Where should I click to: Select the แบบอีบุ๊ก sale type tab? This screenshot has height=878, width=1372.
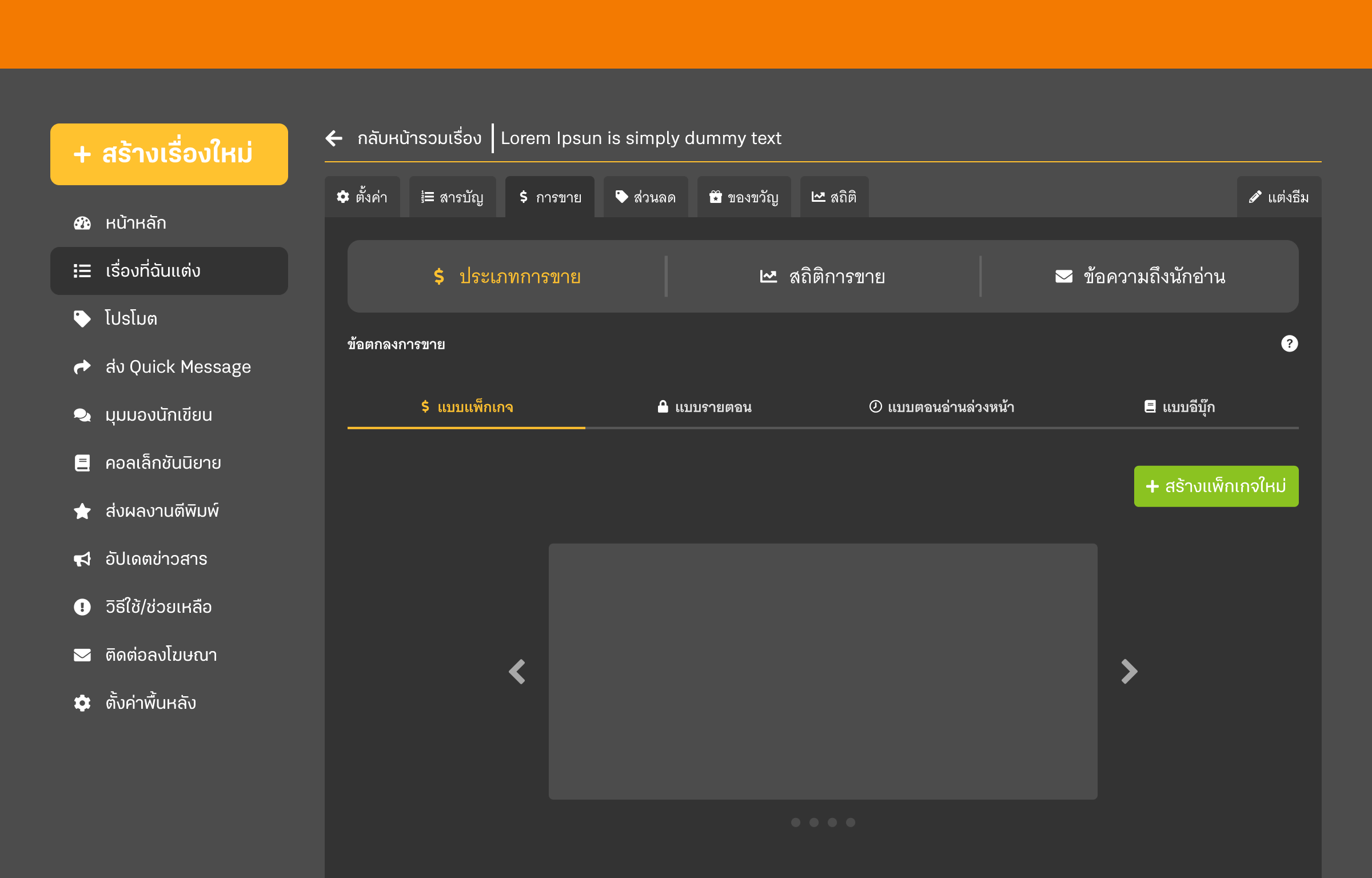pos(1180,407)
